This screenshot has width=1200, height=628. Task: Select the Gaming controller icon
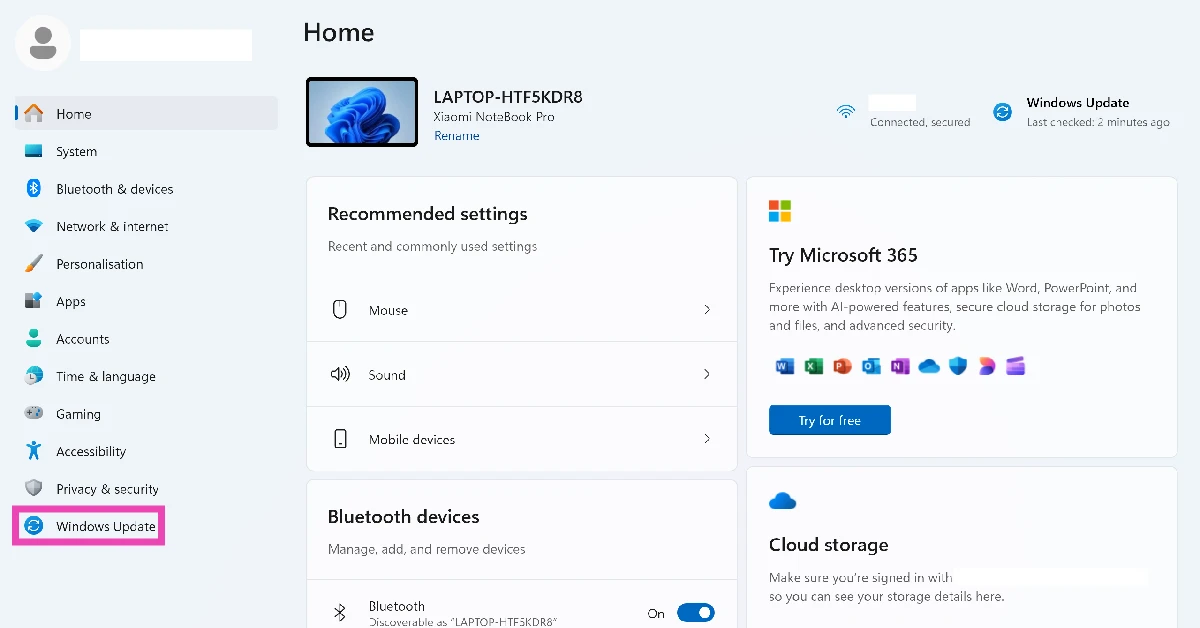click(34, 414)
